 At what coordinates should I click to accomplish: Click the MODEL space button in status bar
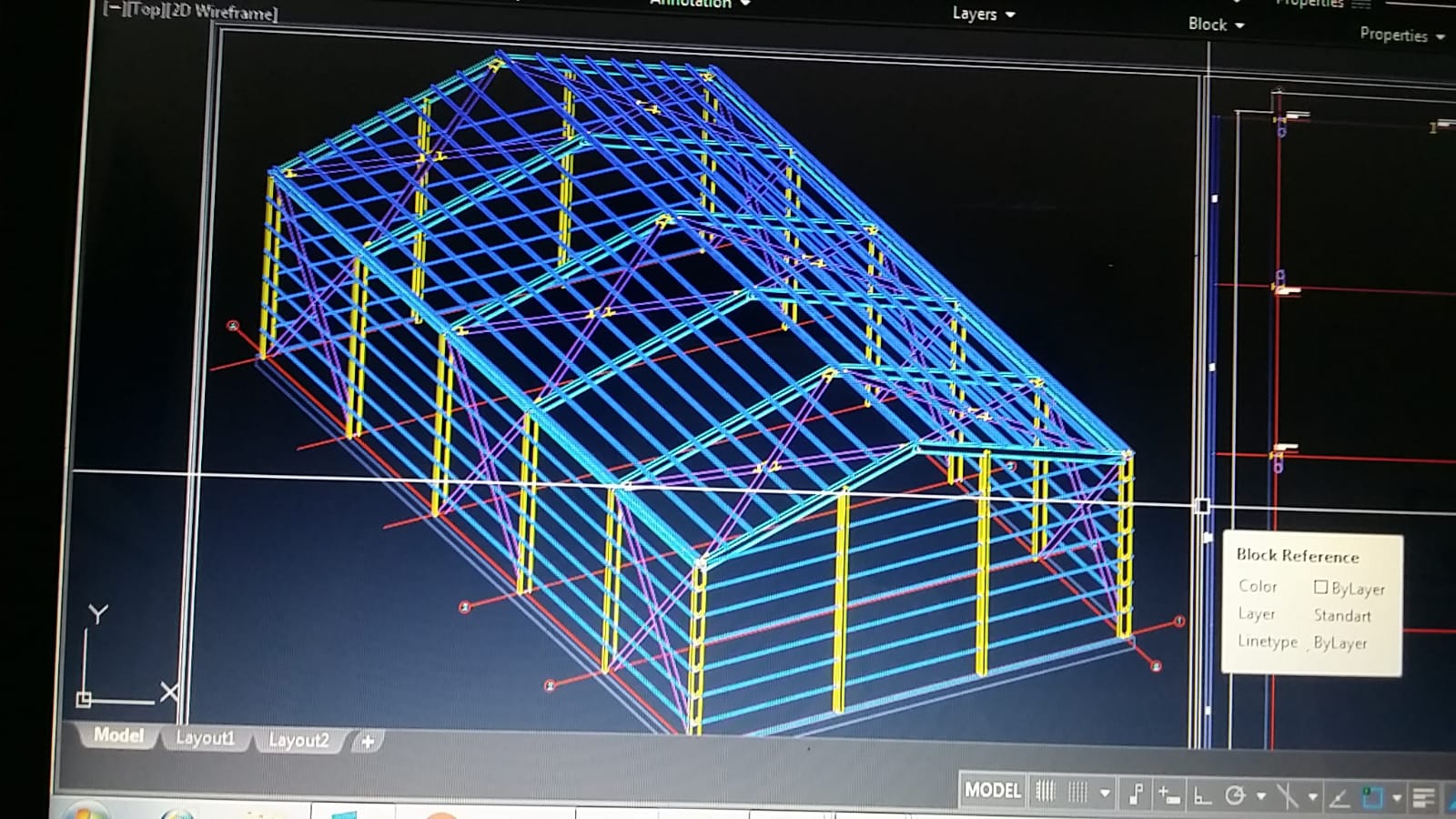tap(993, 790)
